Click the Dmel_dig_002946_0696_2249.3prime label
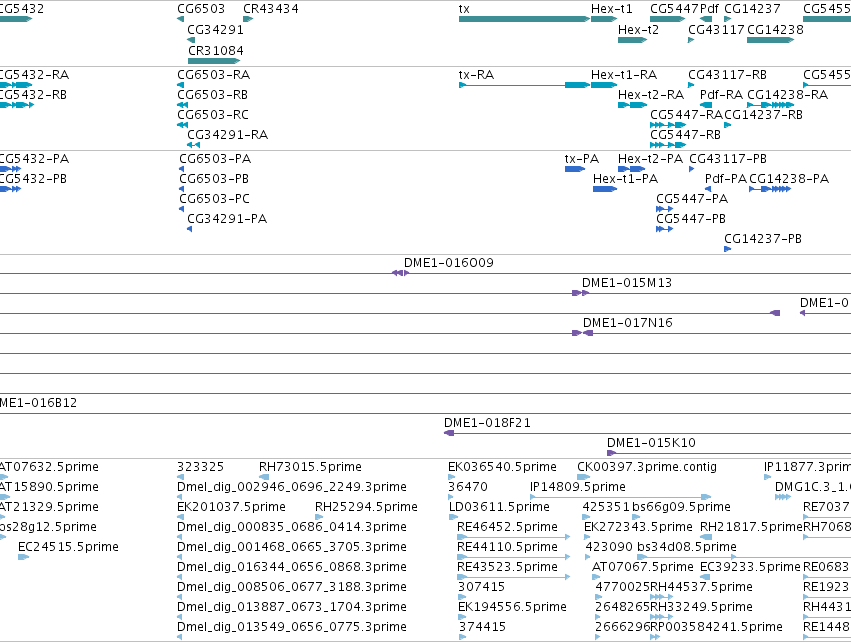Screen dimensions: 851x642 tap(292, 487)
